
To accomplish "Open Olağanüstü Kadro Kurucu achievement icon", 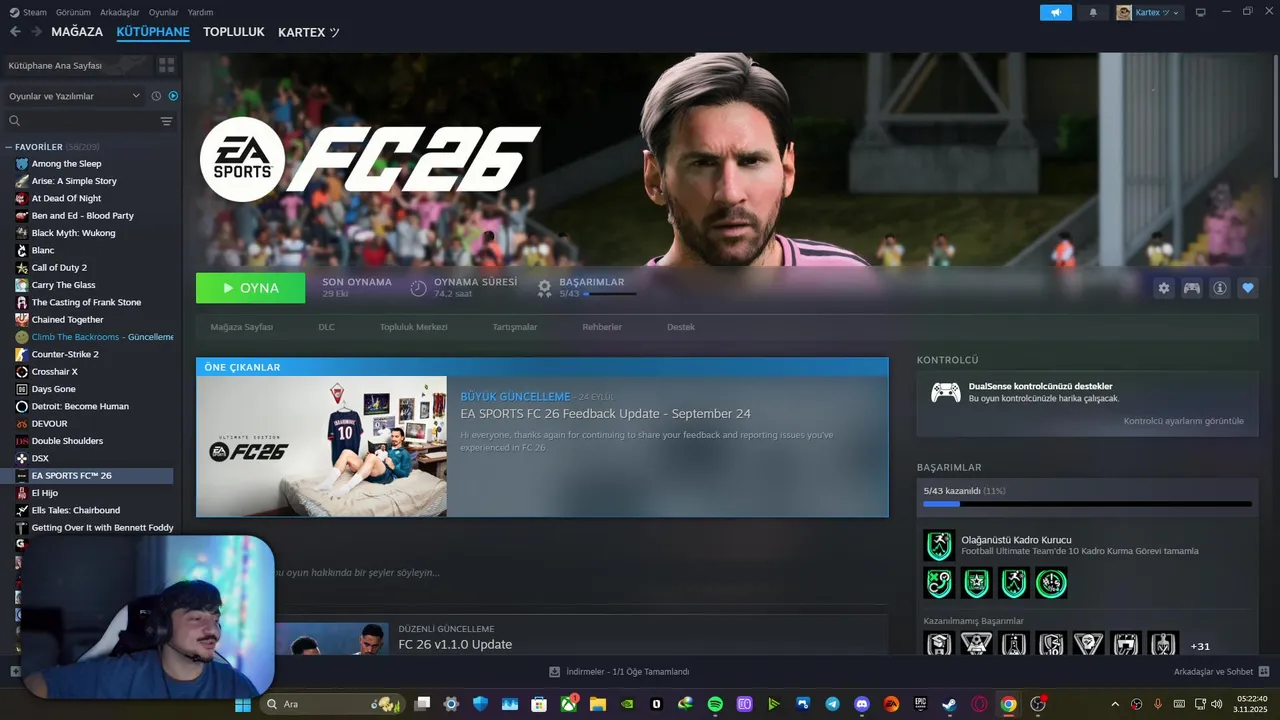I will [x=939, y=546].
